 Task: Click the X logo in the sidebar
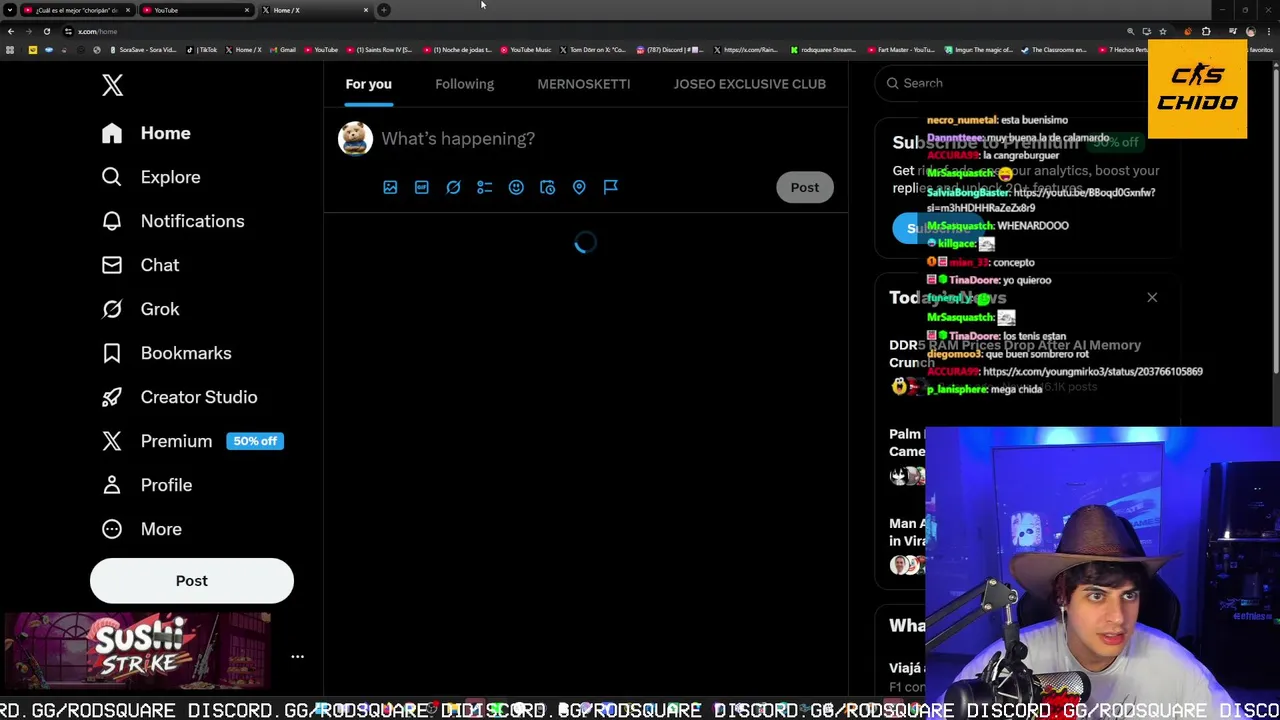pos(112,85)
